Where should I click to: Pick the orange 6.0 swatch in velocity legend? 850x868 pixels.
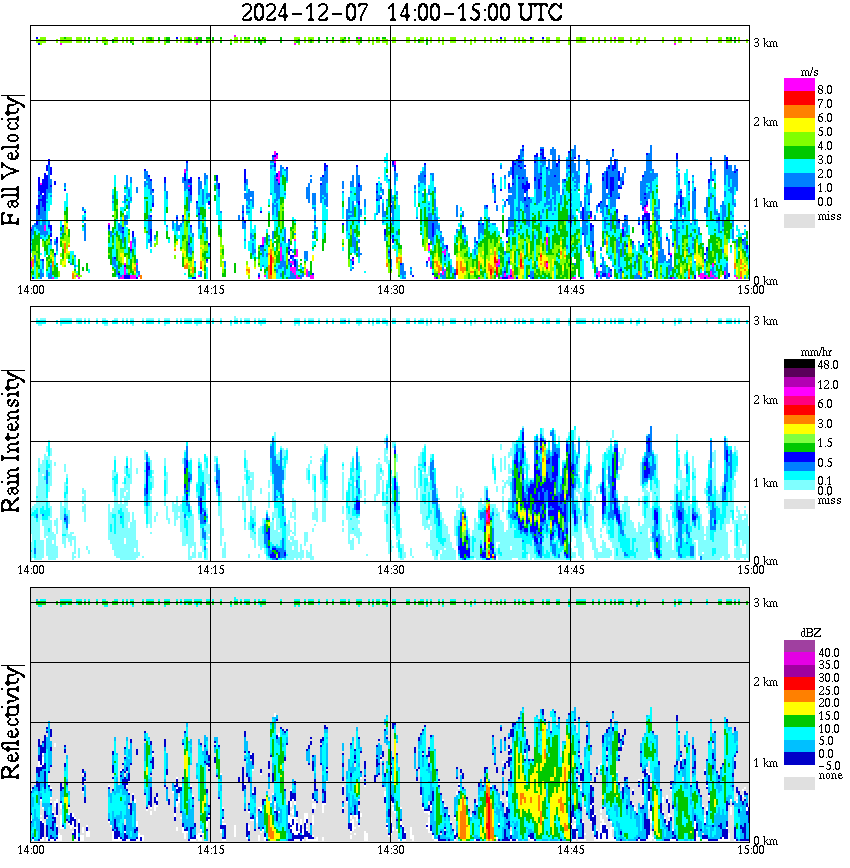pos(799,112)
